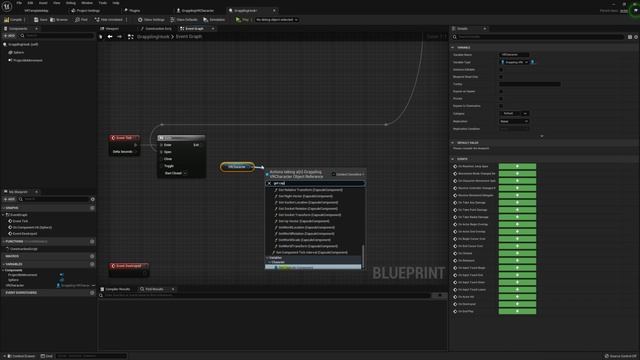Image resolution: width=640 pixels, height=360 pixels.
Task: Go forward in graph navigation history
Action: coord(119,37)
